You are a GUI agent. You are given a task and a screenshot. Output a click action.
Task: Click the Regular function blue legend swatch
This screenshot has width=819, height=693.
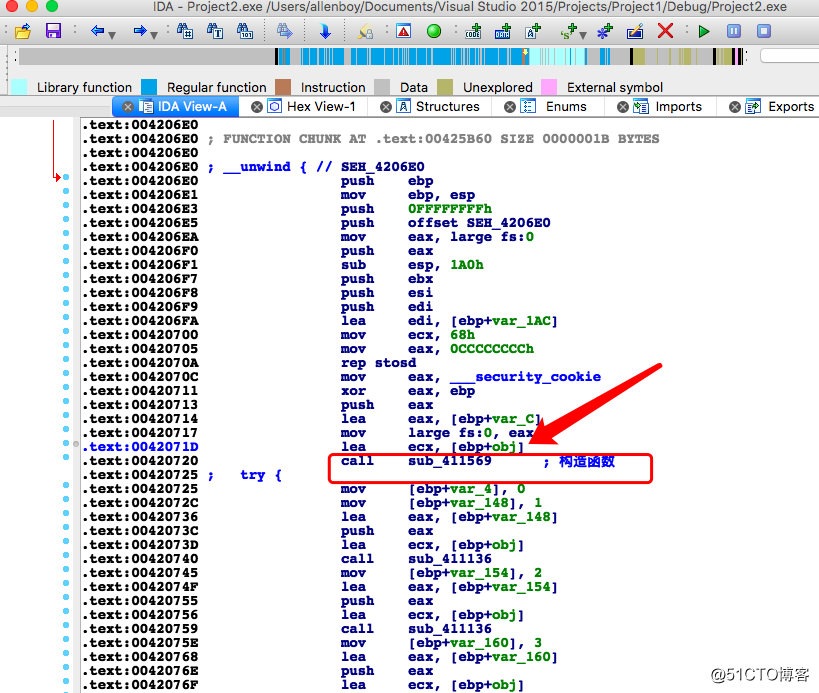coord(149,87)
